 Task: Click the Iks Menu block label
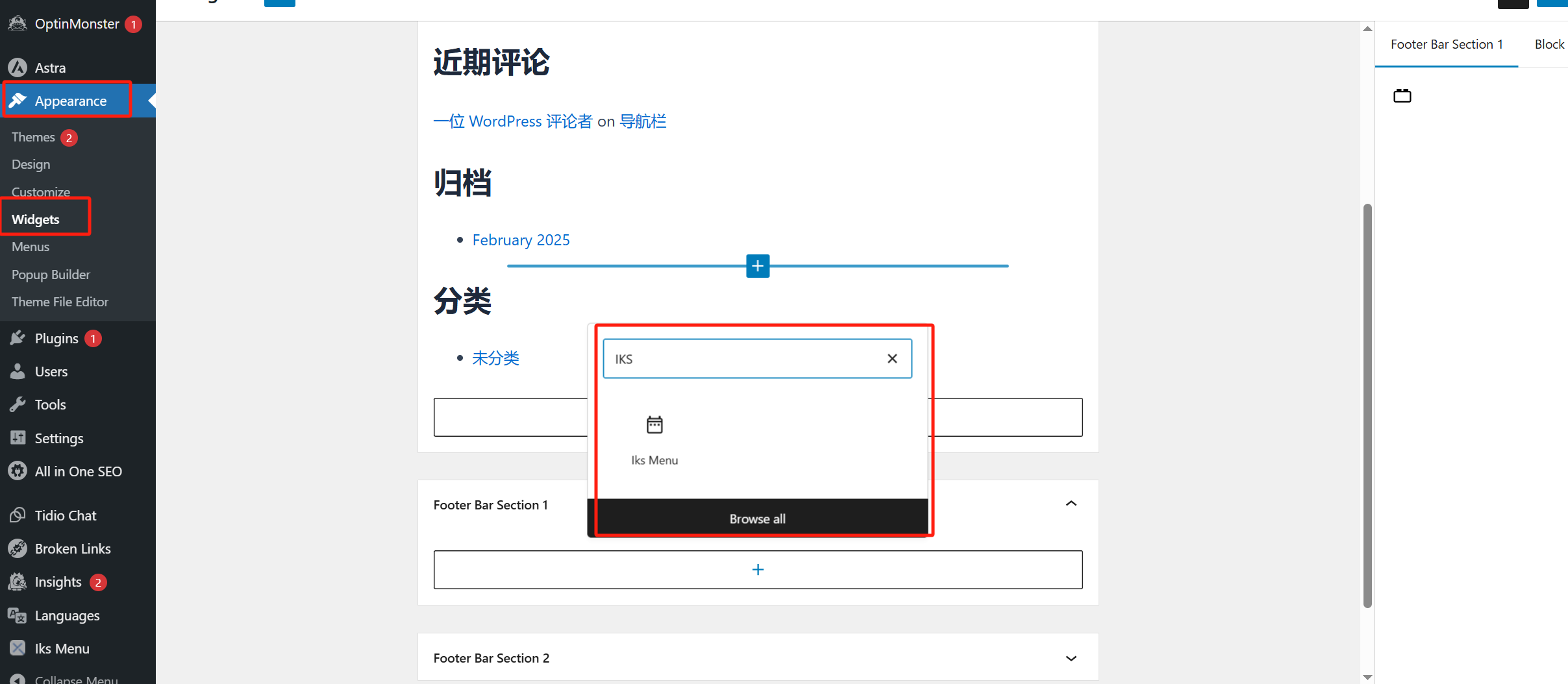point(654,460)
